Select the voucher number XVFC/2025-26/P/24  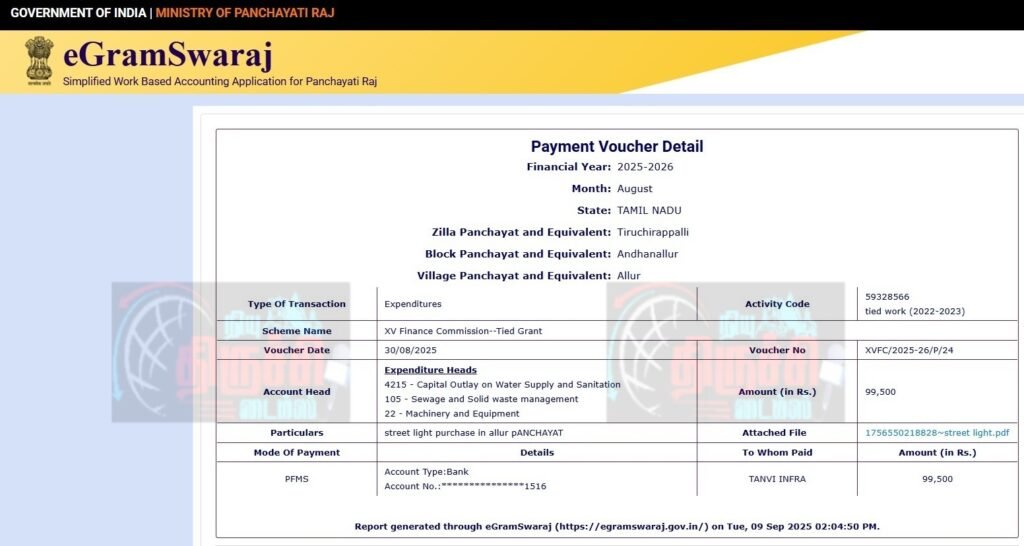pyautogui.click(x=908, y=351)
